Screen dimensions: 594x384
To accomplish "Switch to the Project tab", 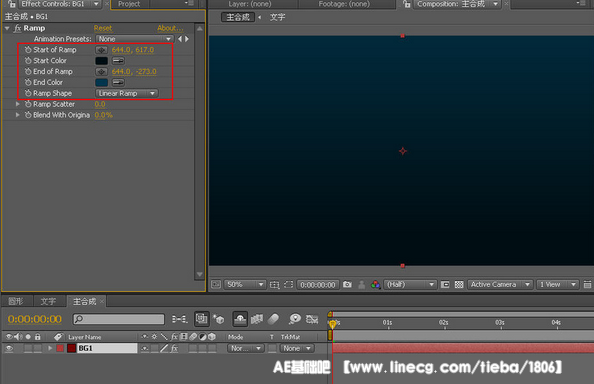I will coord(129,4).
